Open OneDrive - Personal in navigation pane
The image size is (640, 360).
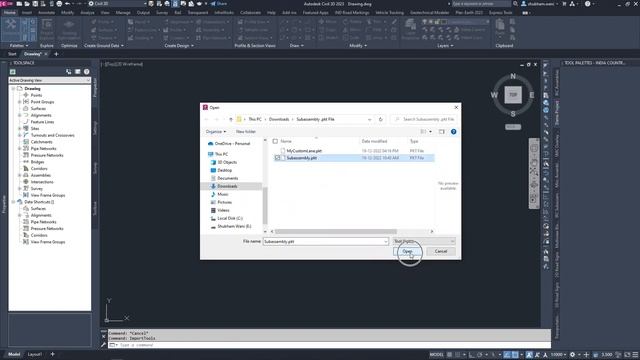(229, 144)
